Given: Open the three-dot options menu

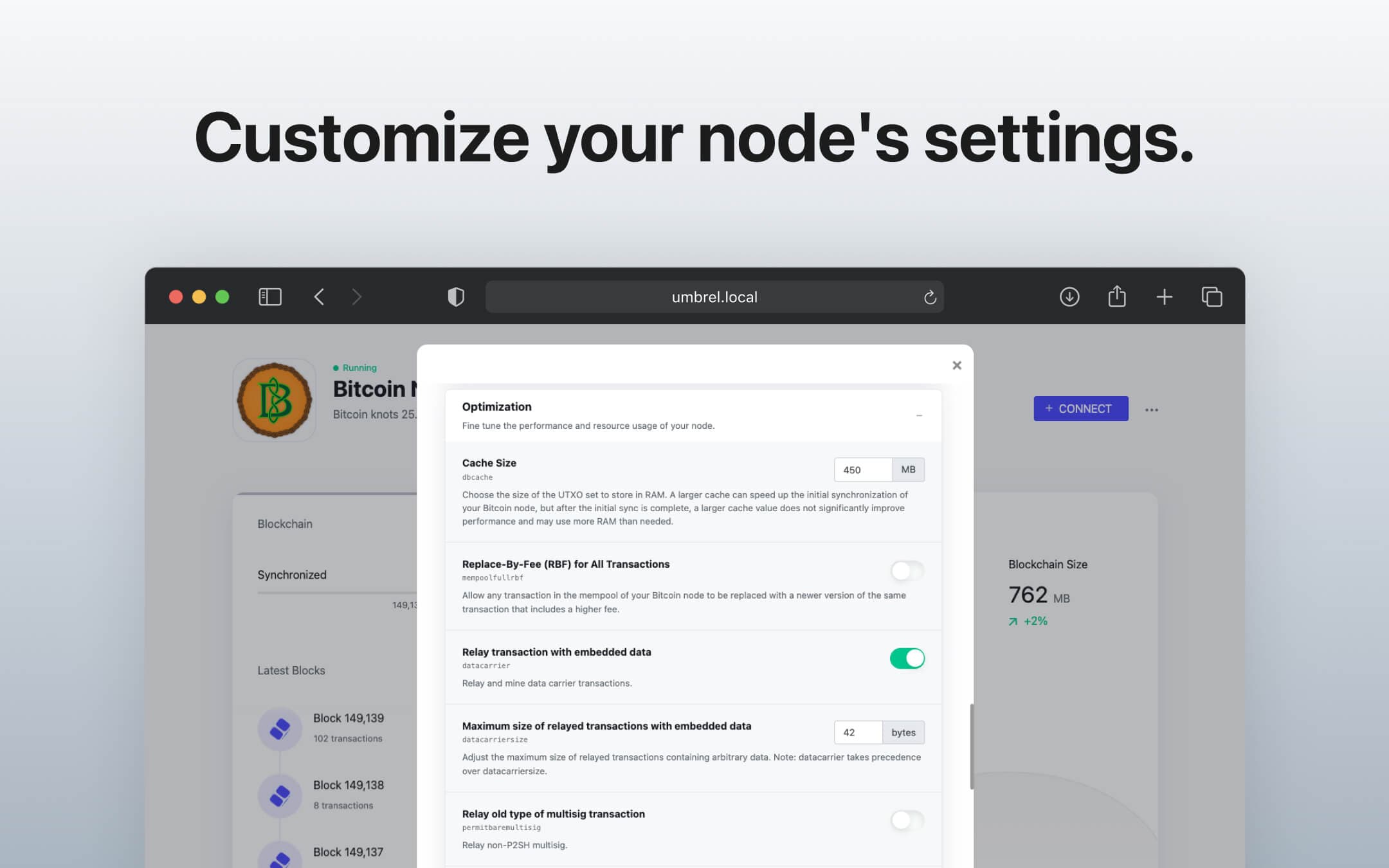Looking at the screenshot, I should click(x=1151, y=410).
